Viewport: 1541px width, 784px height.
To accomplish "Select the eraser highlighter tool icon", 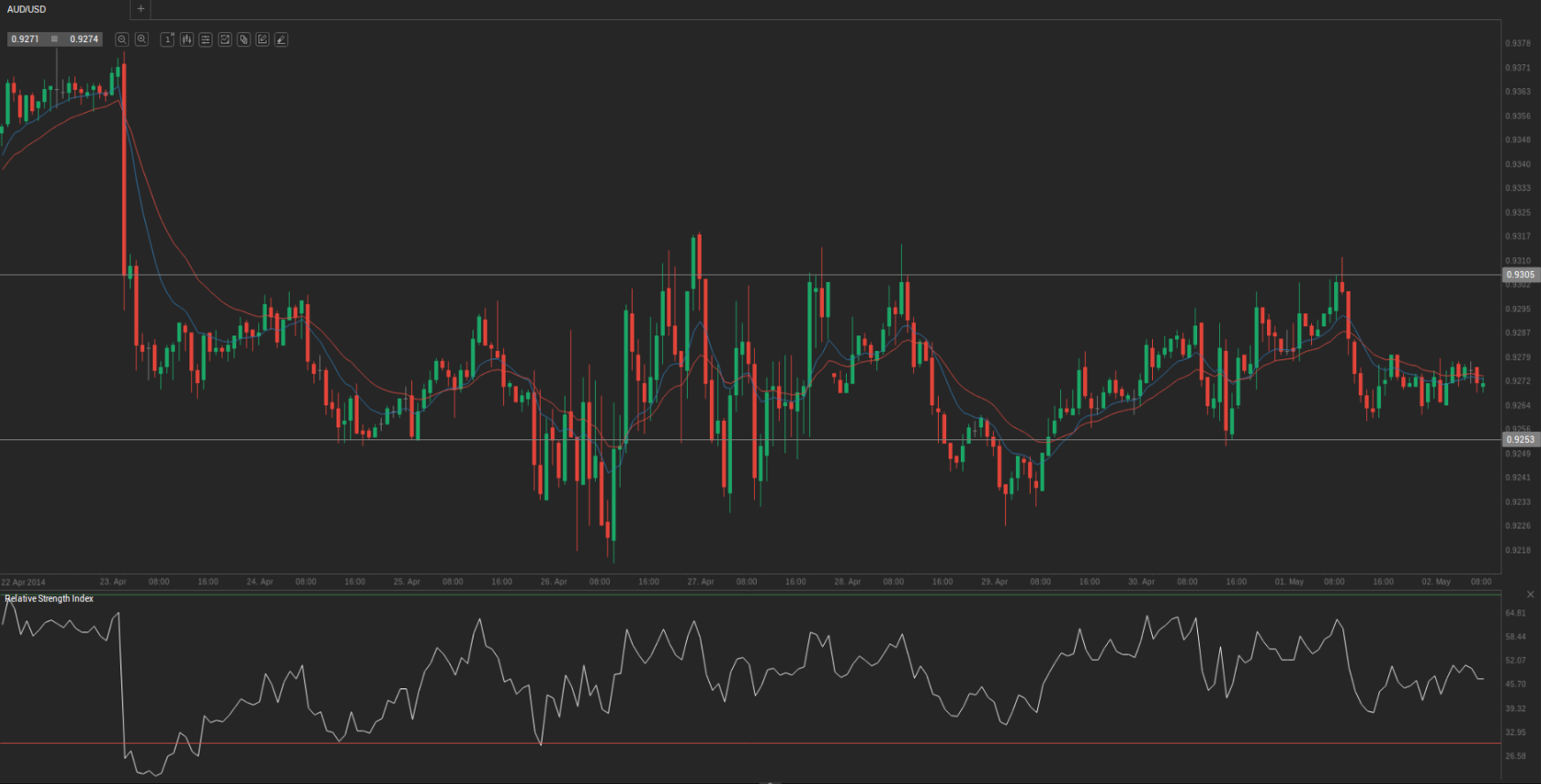I will click(x=281, y=40).
